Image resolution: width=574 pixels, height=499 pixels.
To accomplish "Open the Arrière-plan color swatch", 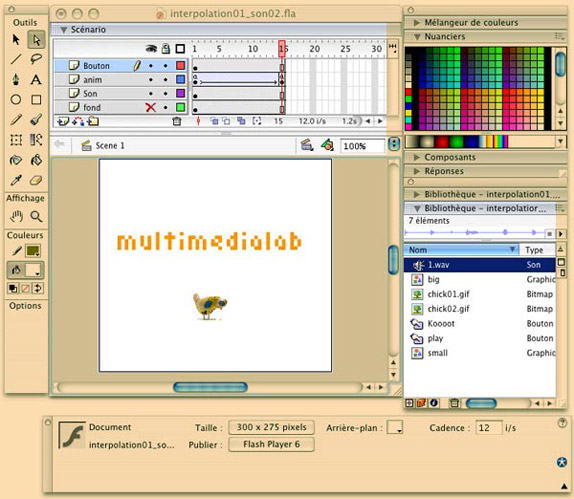I will (395, 427).
